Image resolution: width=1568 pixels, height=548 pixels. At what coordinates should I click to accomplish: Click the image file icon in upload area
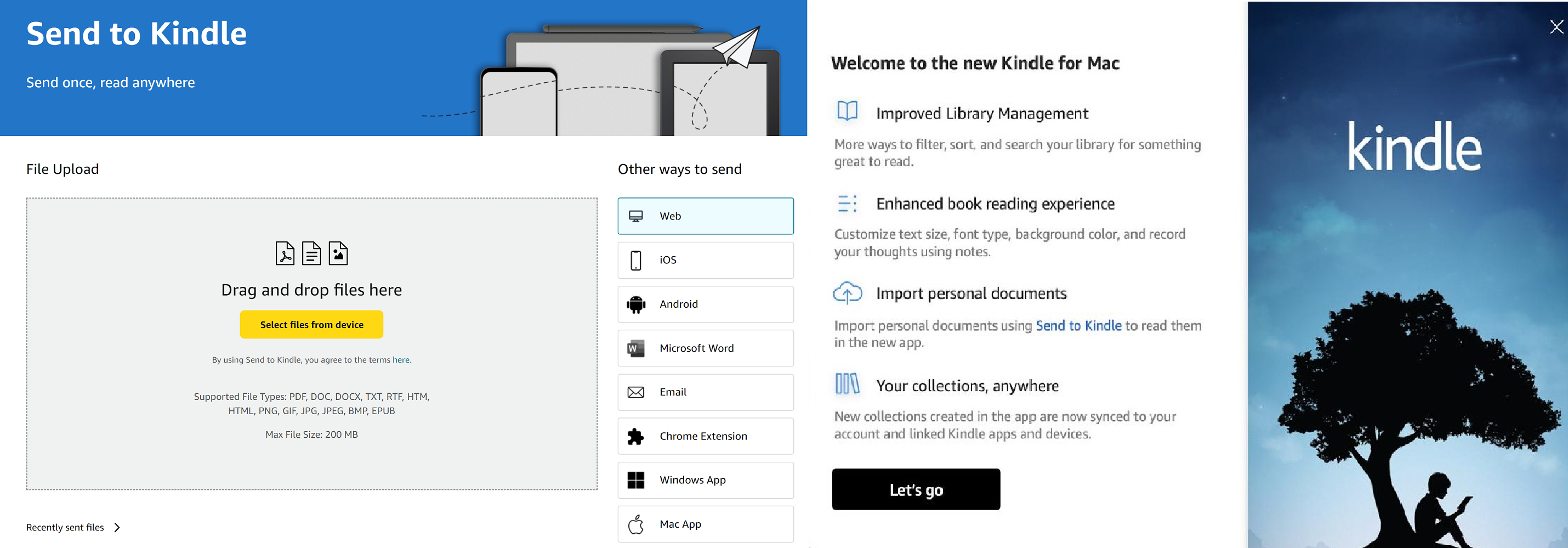click(338, 253)
